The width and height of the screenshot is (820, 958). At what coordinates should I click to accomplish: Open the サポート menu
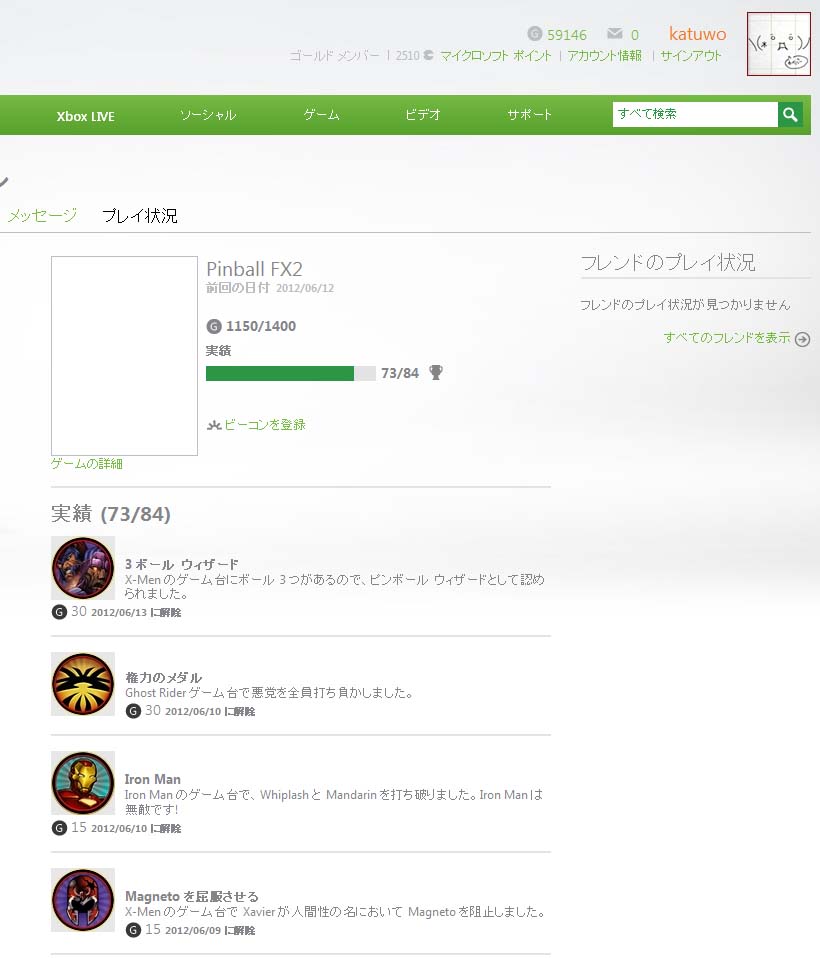pos(529,115)
